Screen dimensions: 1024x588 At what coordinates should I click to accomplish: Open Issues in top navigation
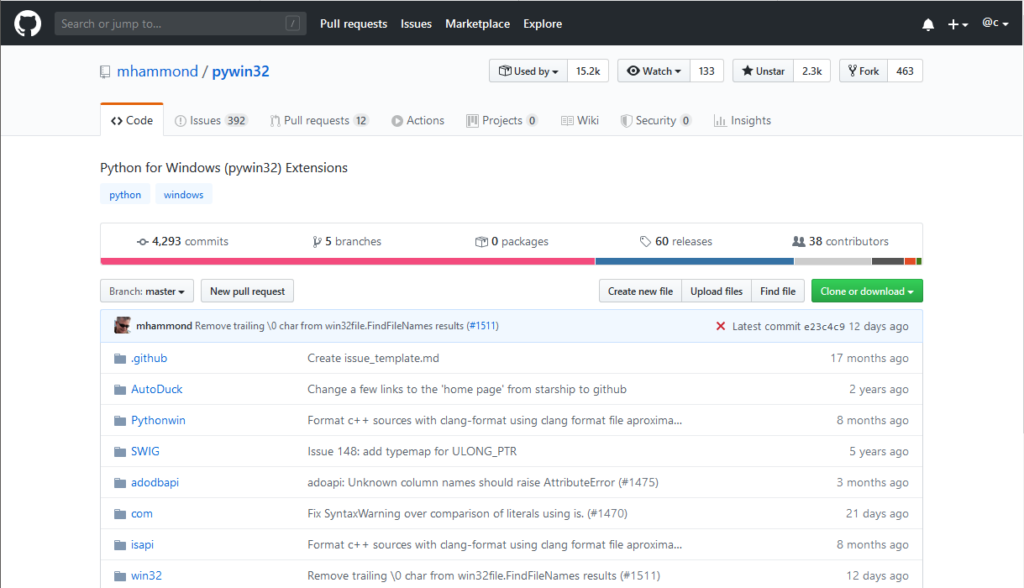pyautogui.click(x=416, y=24)
